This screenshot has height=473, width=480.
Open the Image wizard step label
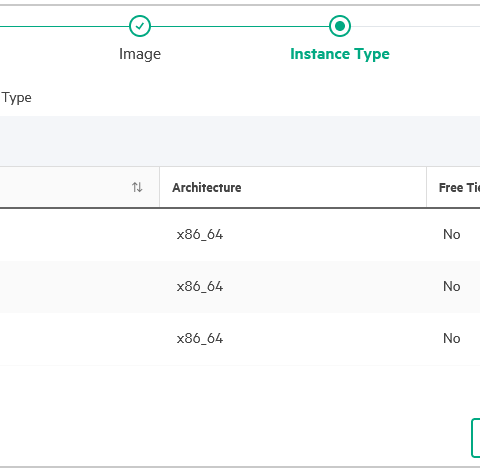(140, 54)
